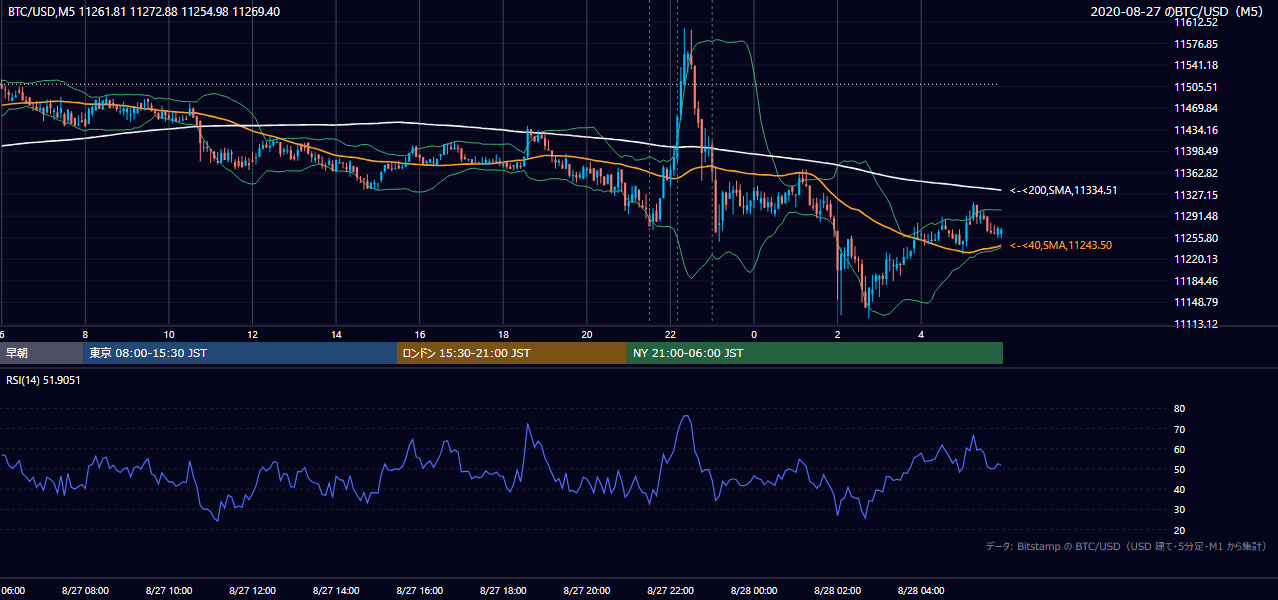Click price axis value 11398.49
1278x600 pixels.
[x=1197, y=151]
